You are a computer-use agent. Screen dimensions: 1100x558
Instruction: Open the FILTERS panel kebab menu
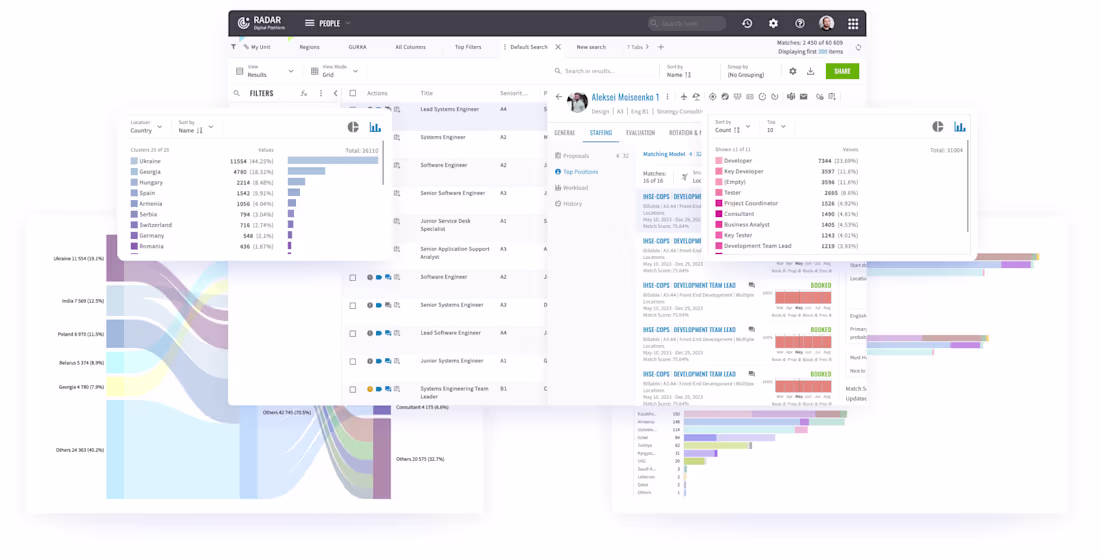321,93
